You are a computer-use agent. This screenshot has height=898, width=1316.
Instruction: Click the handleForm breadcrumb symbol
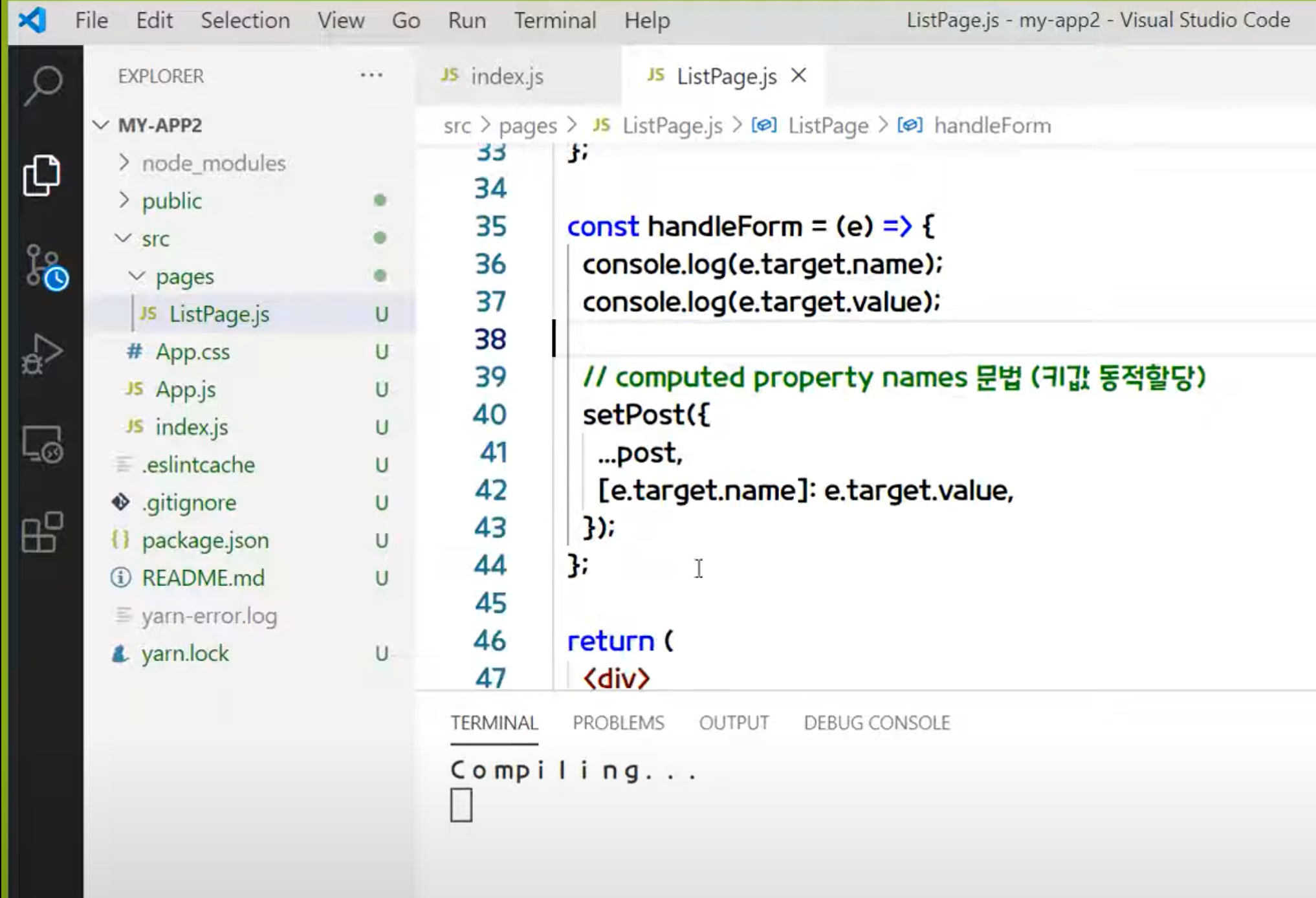tap(992, 126)
